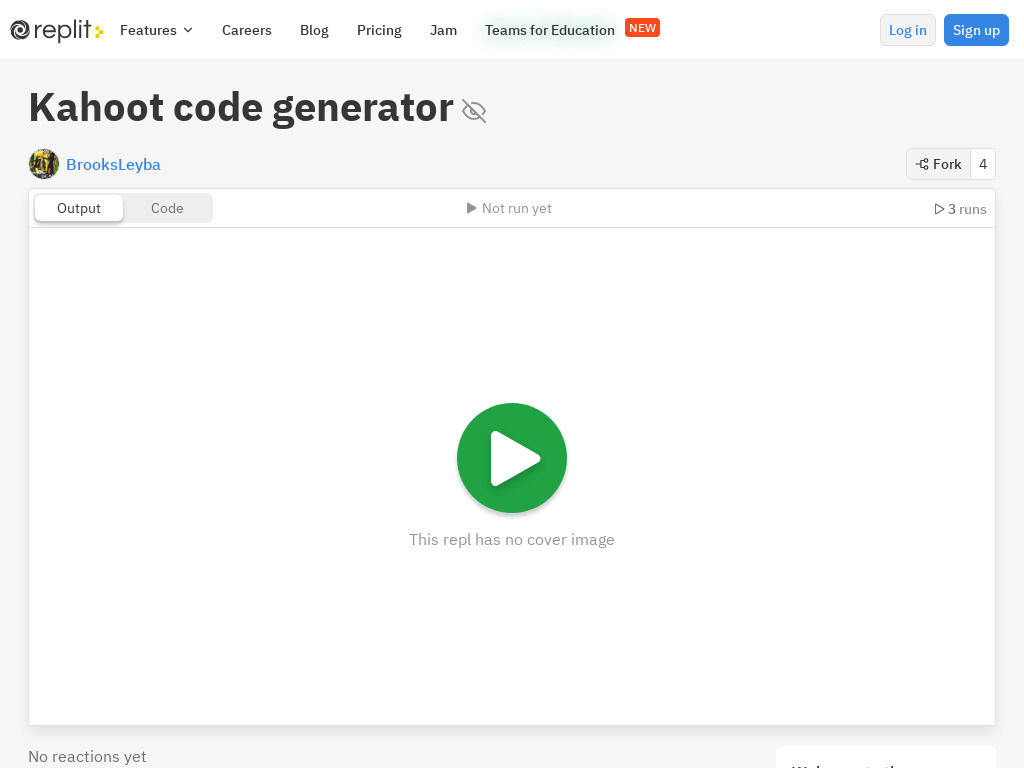The width and height of the screenshot is (1024, 768).
Task: Click the 3 runs counter
Action: tap(960, 209)
